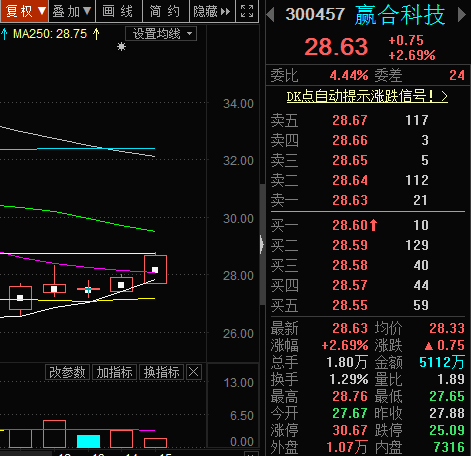The image size is (471, 456).
Task: Click the 跌停 price 25.09
Action: [447, 430]
